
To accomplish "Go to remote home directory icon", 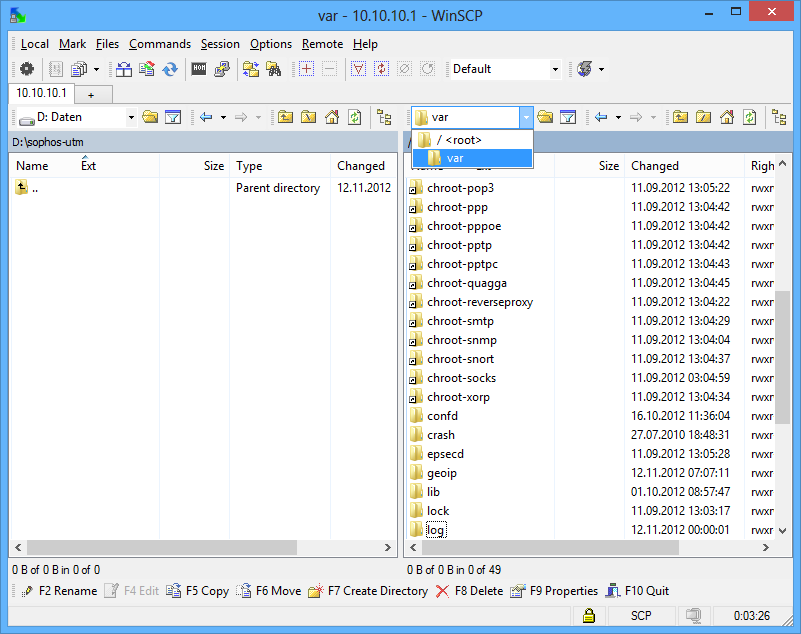I will coord(726,117).
